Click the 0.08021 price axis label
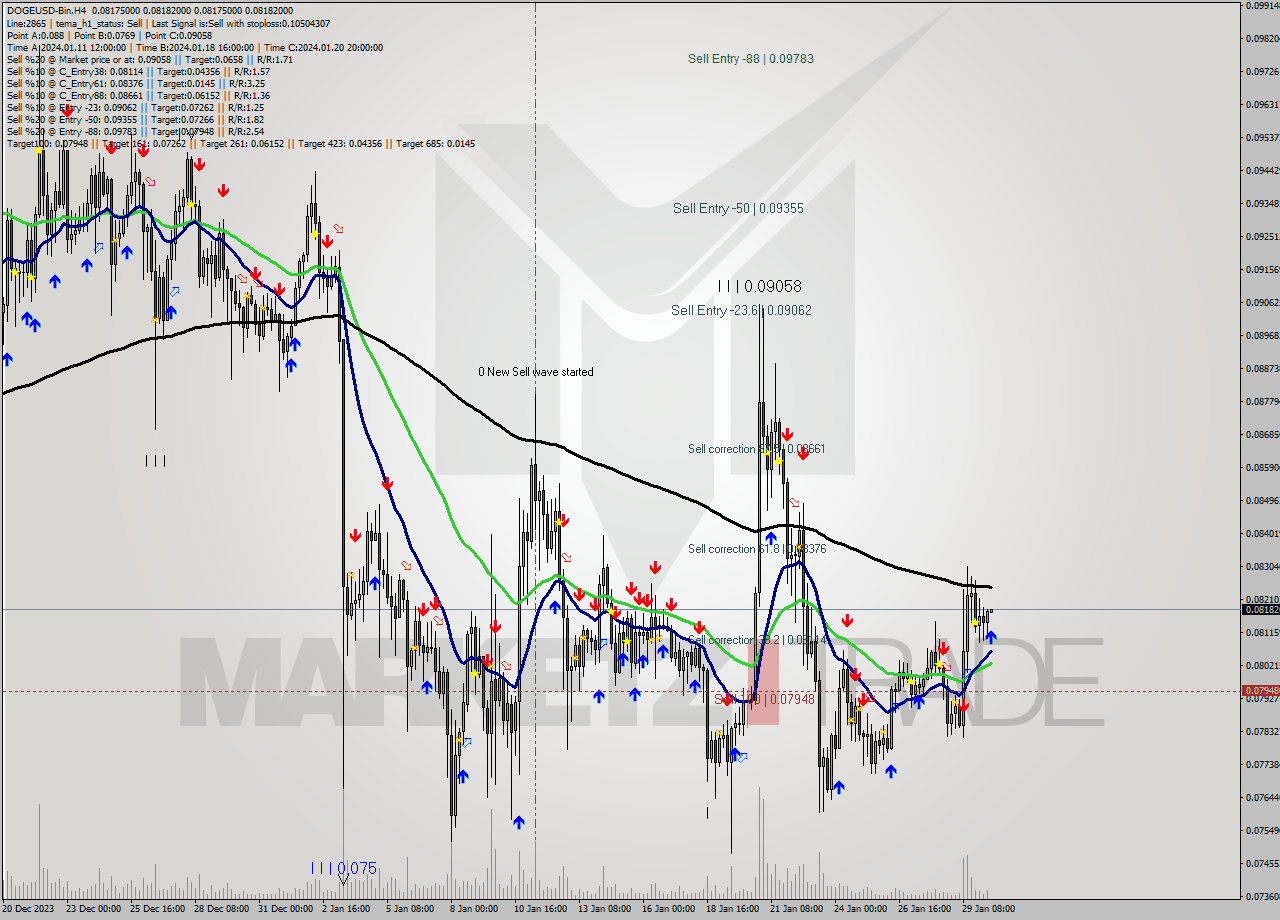Image resolution: width=1280 pixels, height=920 pixels. [1263, 665]
